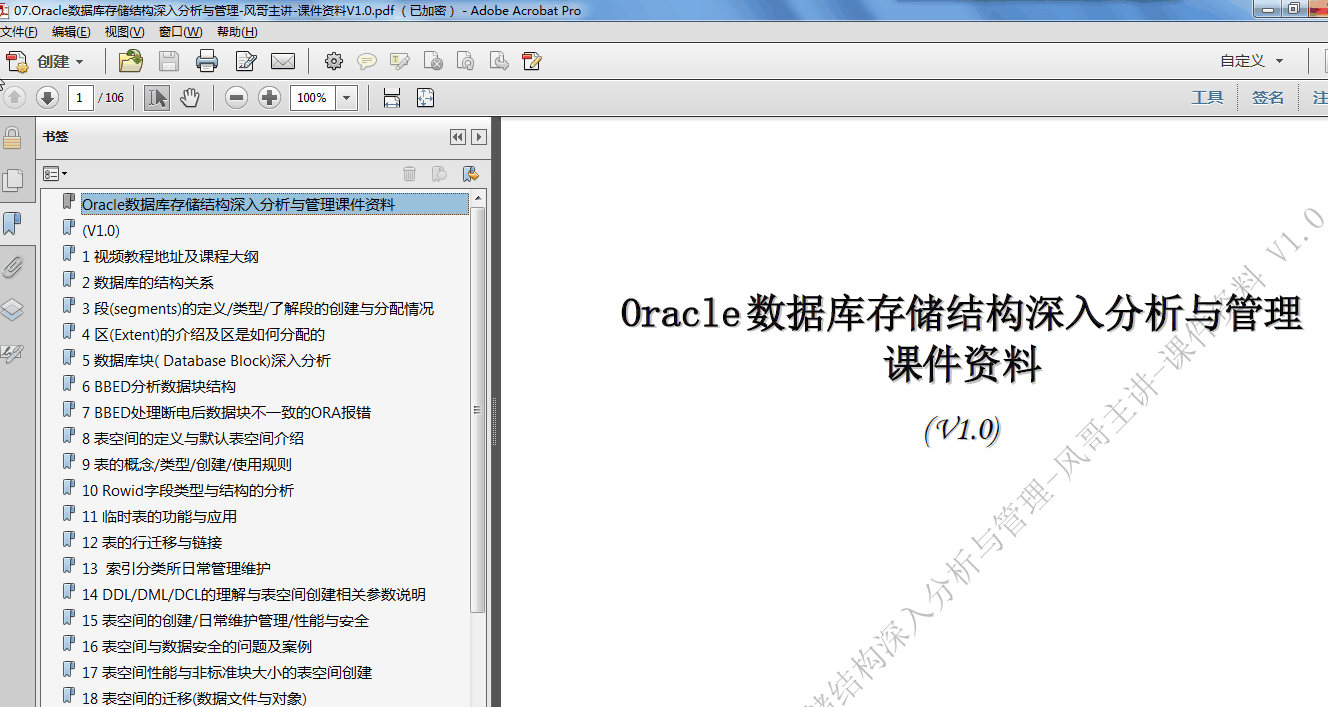
Task: Open the settings gear icon in toolbar
Action: [334, 61]
